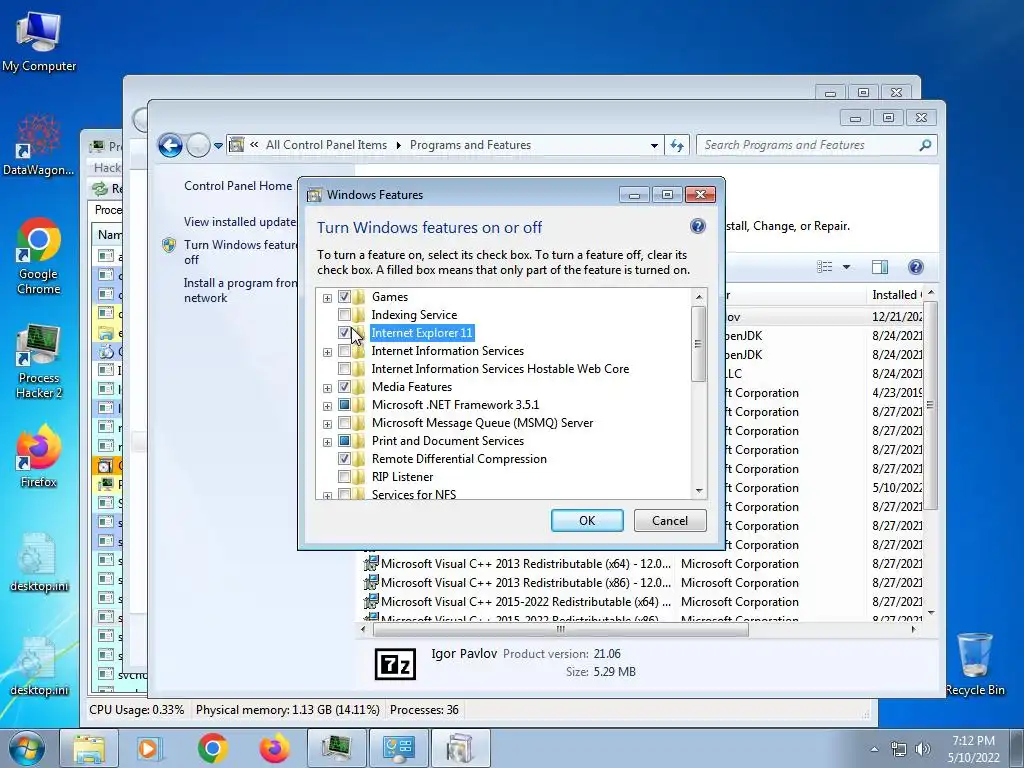Expand Internet Information Services node
The height and width of the screenshot is (768, 1024).
pos(327,352)
